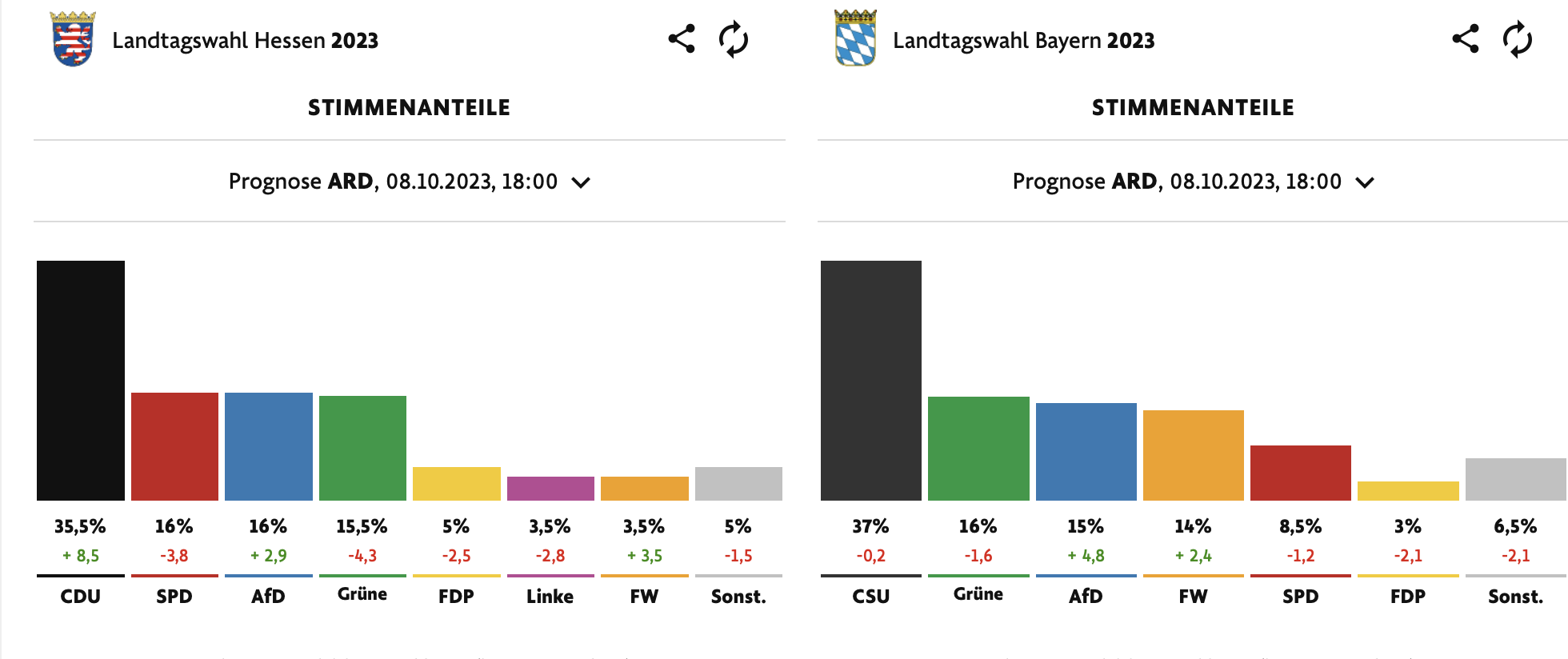Click the Hessen coat of arms
The image size is (1568, 659).
73,38
